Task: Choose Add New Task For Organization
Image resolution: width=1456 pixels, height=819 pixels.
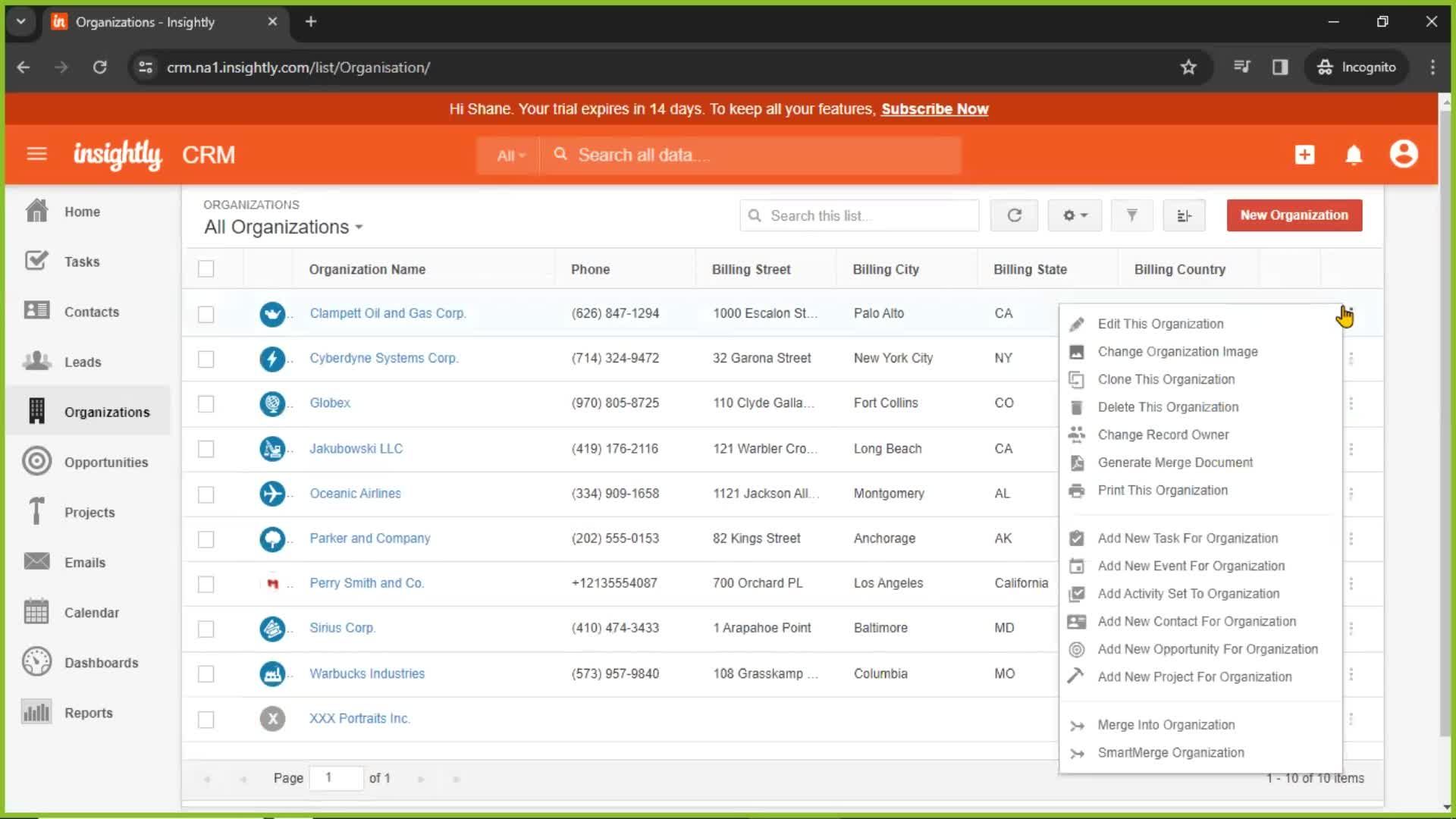Action: [x=1188, y=538]
